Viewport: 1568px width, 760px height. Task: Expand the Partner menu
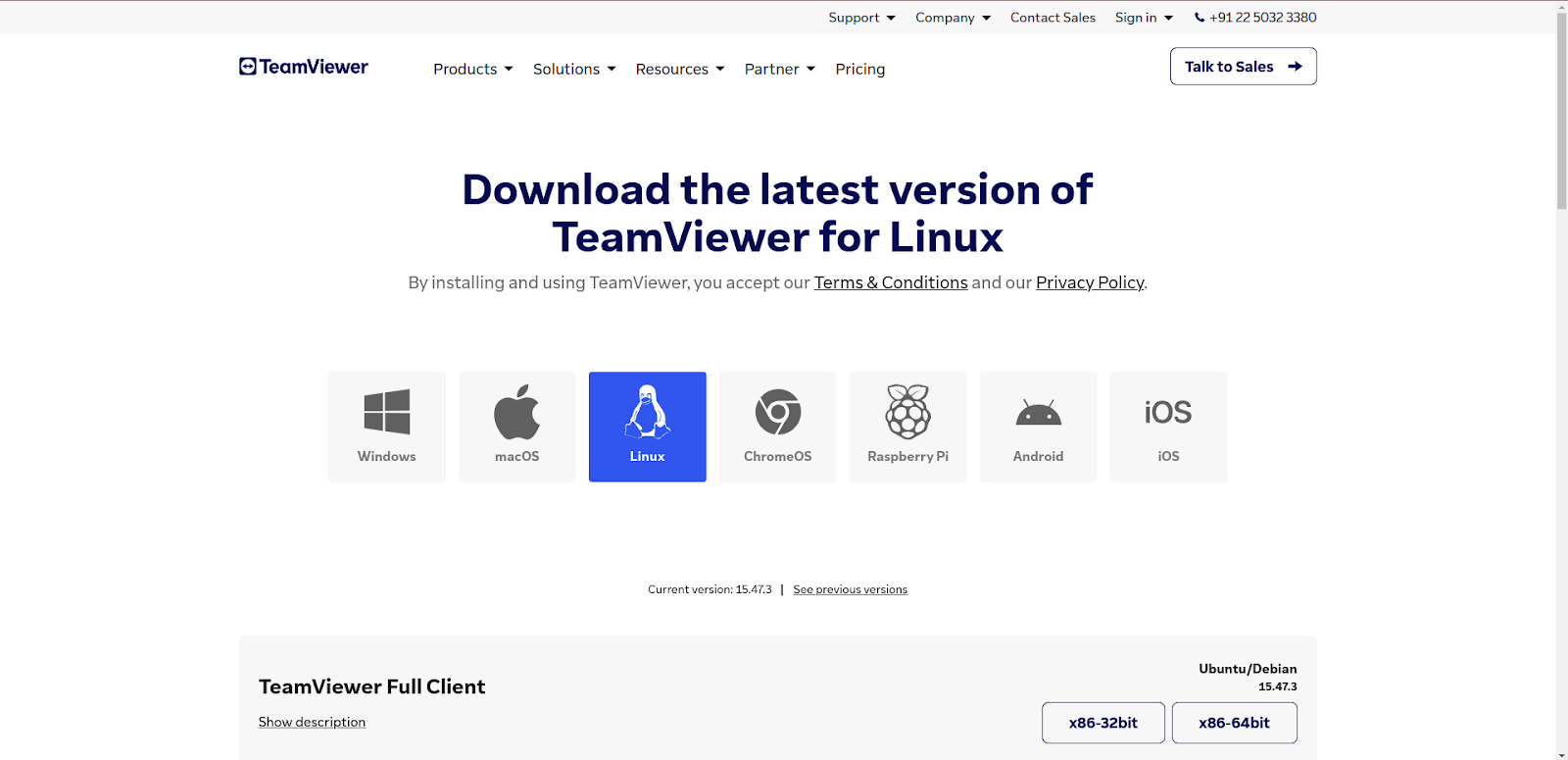(x=780, y=69)
